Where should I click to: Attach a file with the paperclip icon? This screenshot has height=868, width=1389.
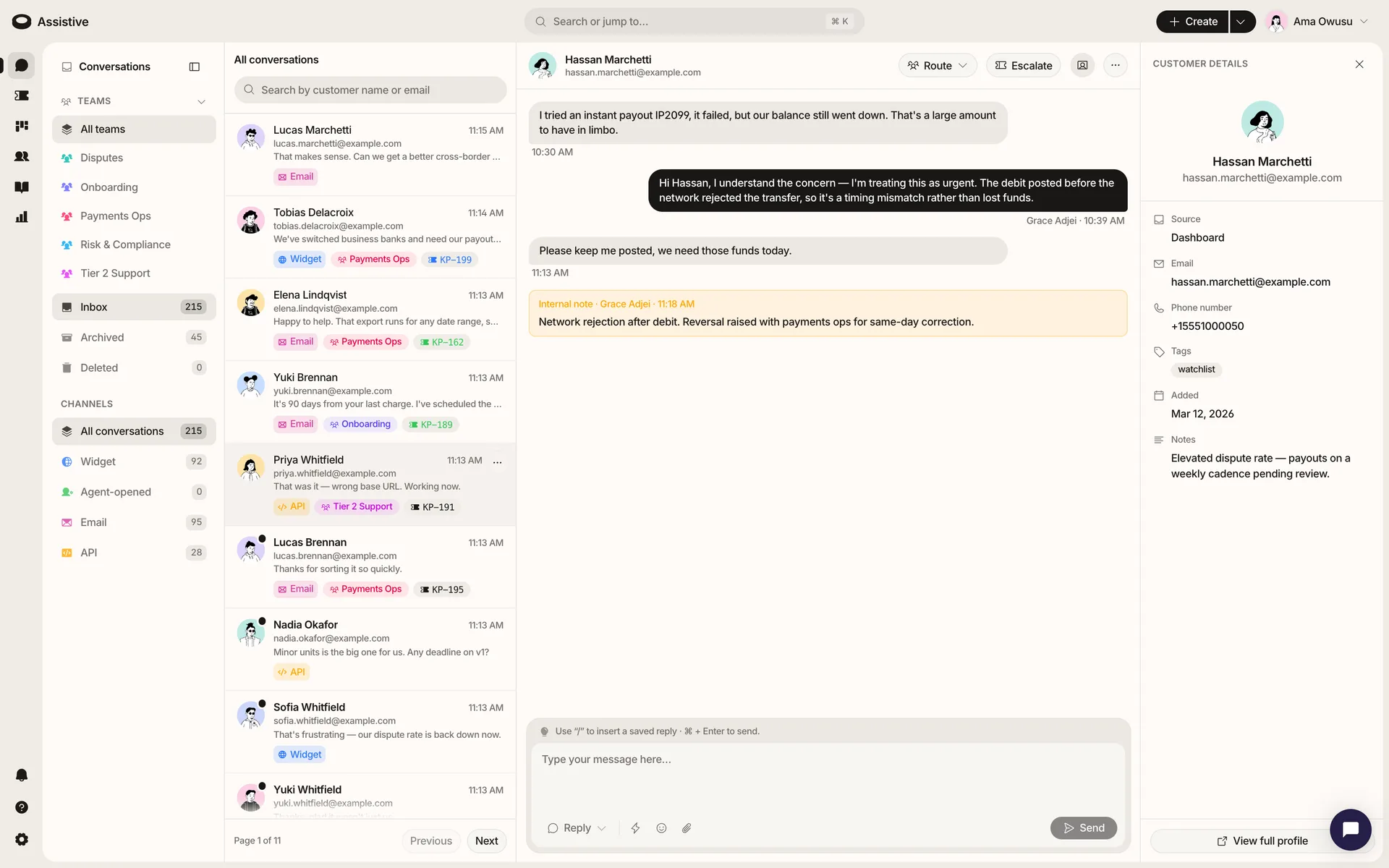point(687,828)
